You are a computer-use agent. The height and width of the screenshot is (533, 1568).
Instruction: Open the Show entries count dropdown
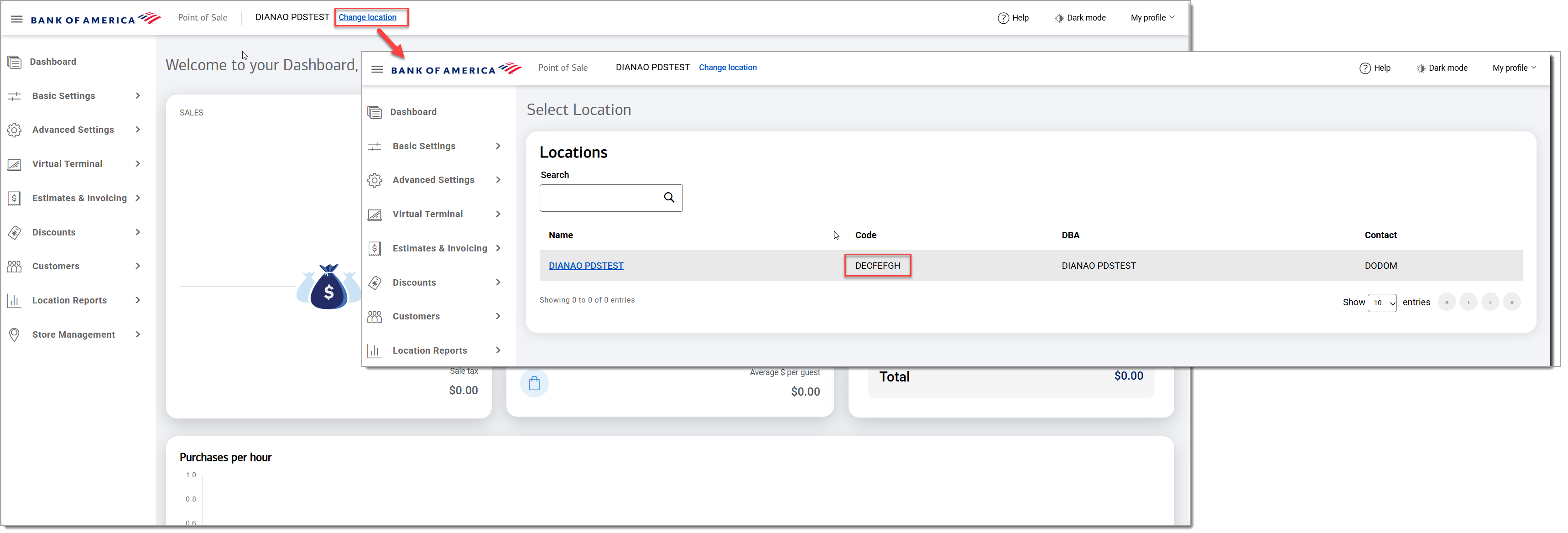tap(1382, 303)
